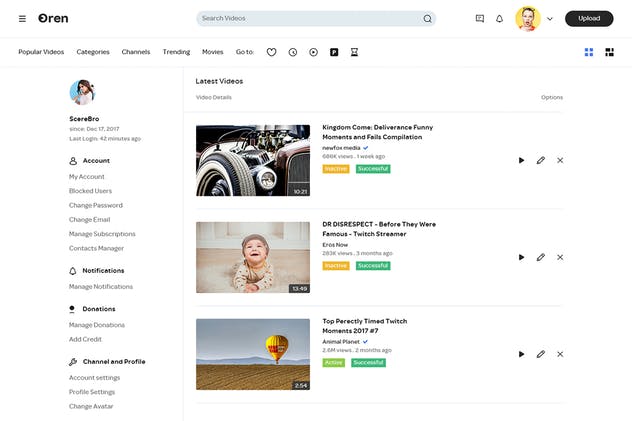The height and width of the screenshot is (421, 632).
Task: Open the smiling baby video thumbnail
Action: (x=253, y=257)
